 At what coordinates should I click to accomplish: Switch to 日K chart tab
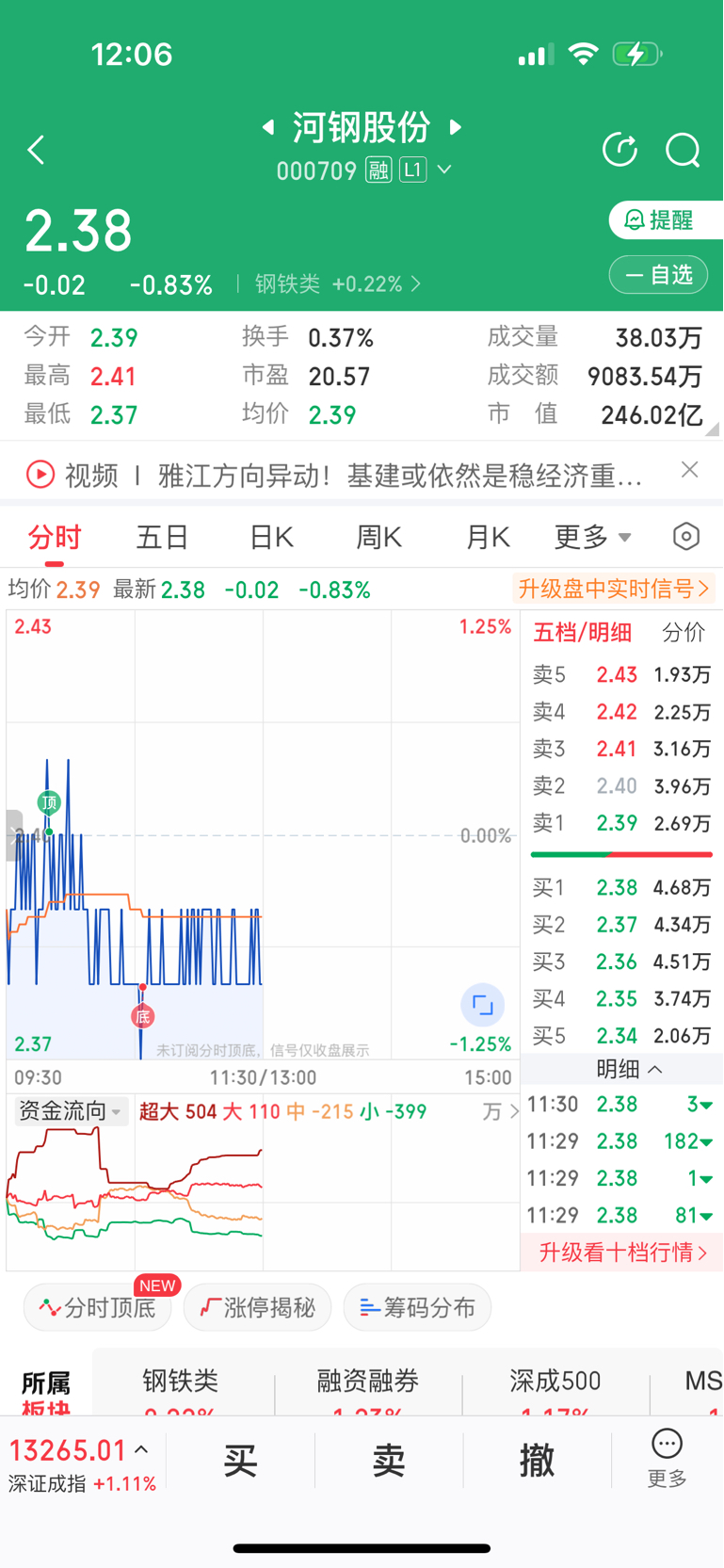pyautogui.click(x=271, y=538)
